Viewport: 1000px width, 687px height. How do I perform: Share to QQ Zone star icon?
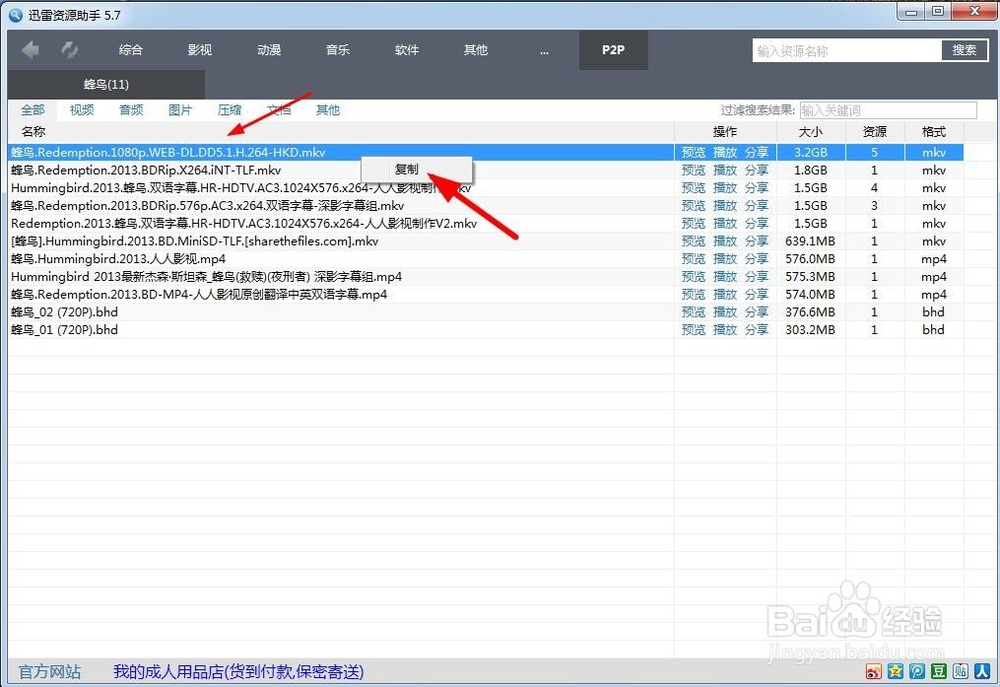coord(895,670)
